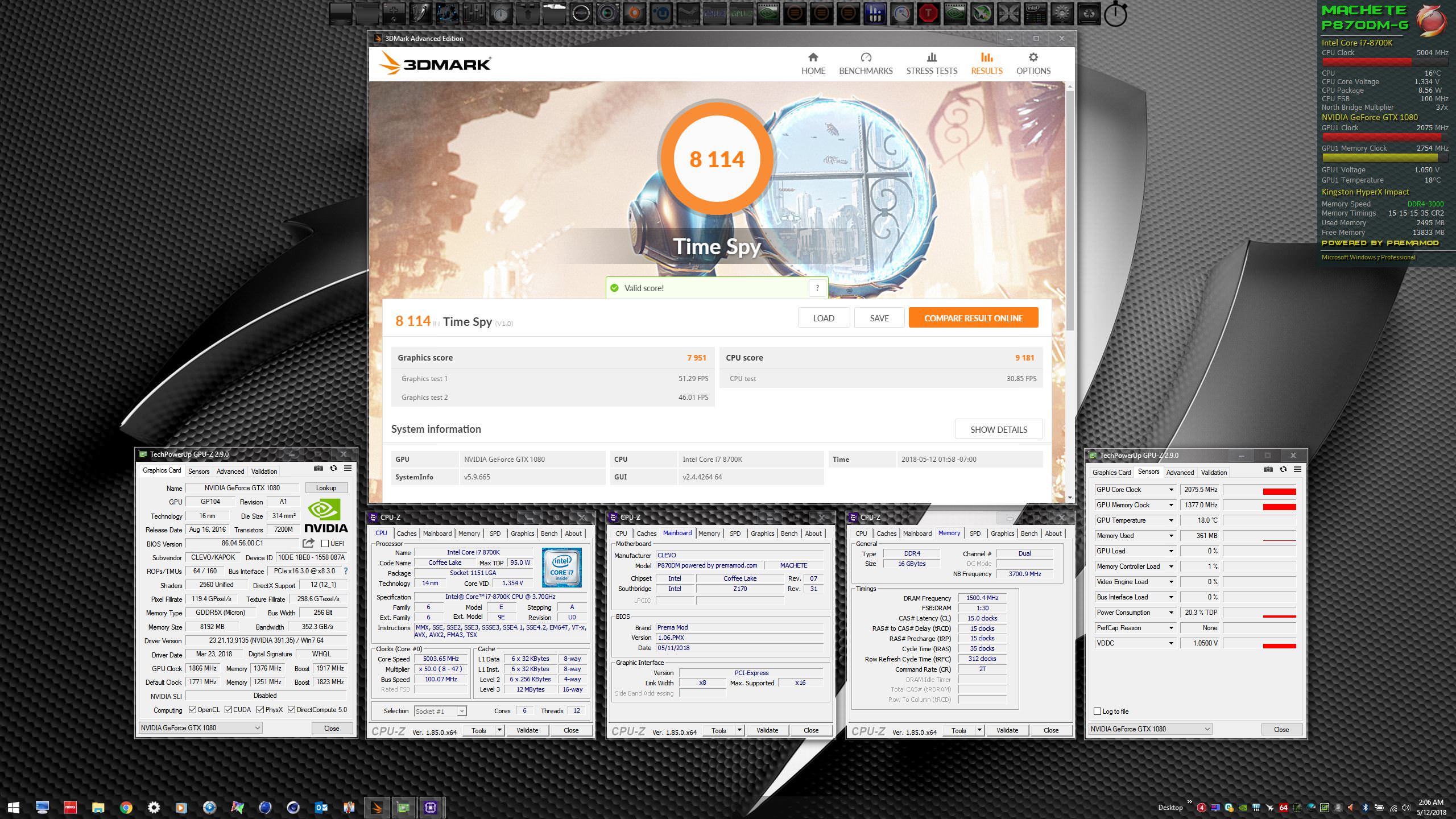Open the hamburger menu in right GPU-Z window

1297,469
